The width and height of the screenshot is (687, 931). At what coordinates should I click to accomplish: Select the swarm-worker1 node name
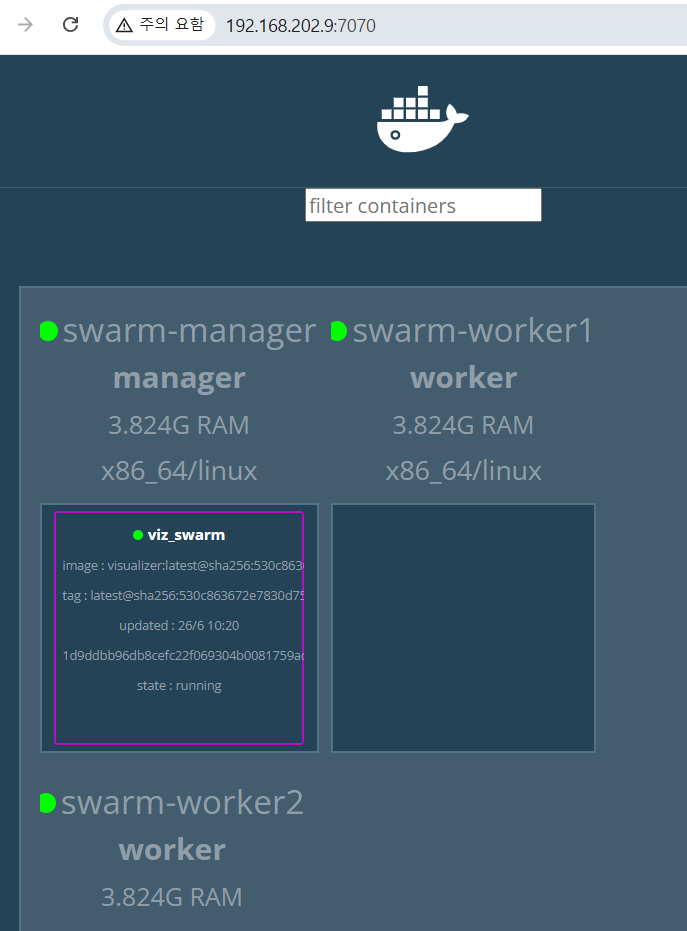(x=473, y=331)
